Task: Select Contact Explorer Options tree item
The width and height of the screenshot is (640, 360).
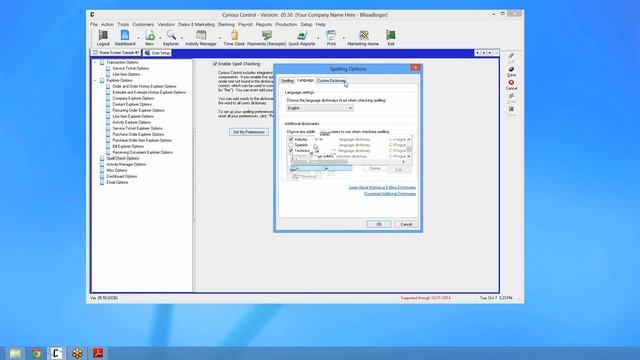Action: tap(132, 104)
